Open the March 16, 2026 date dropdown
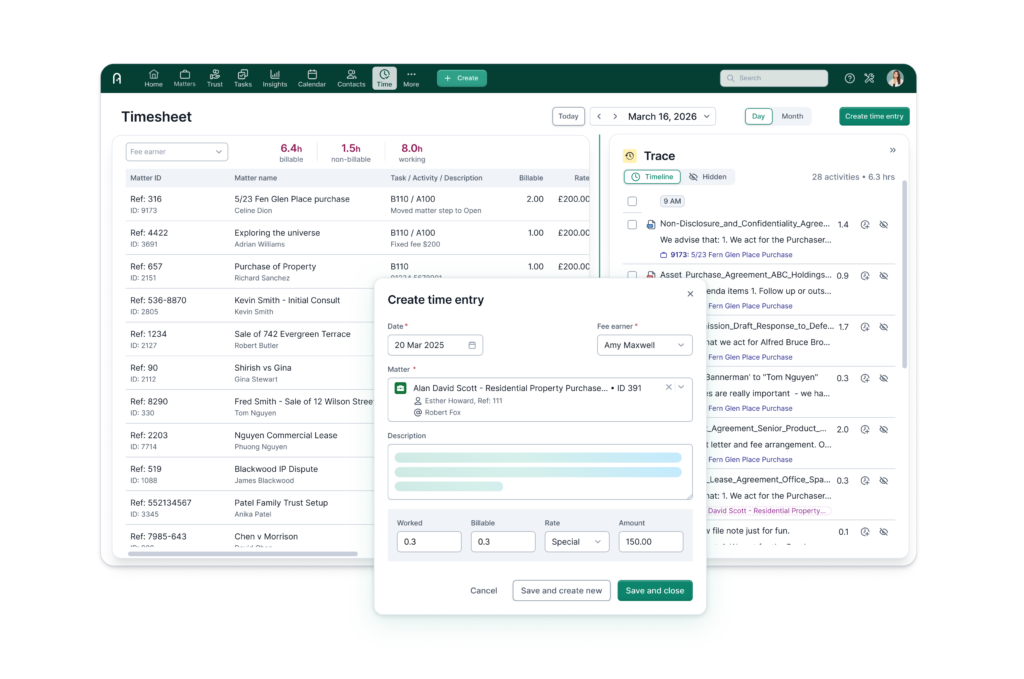 [669, 116]
